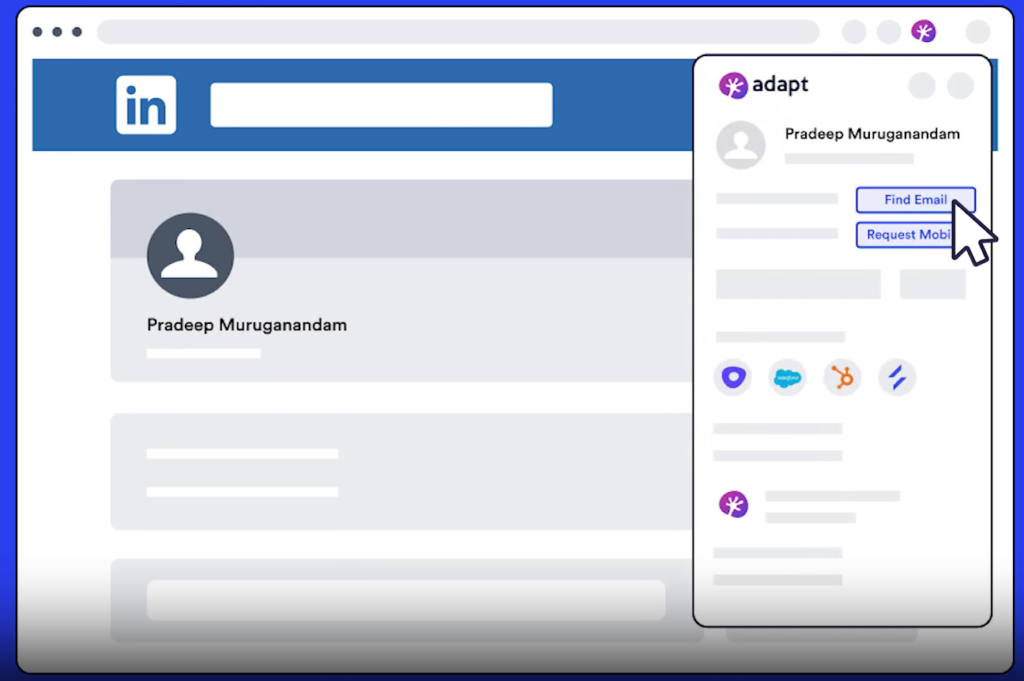1024x681 pixels.
Task: Click the LinkedIn search field
Action: pos(381,104)
